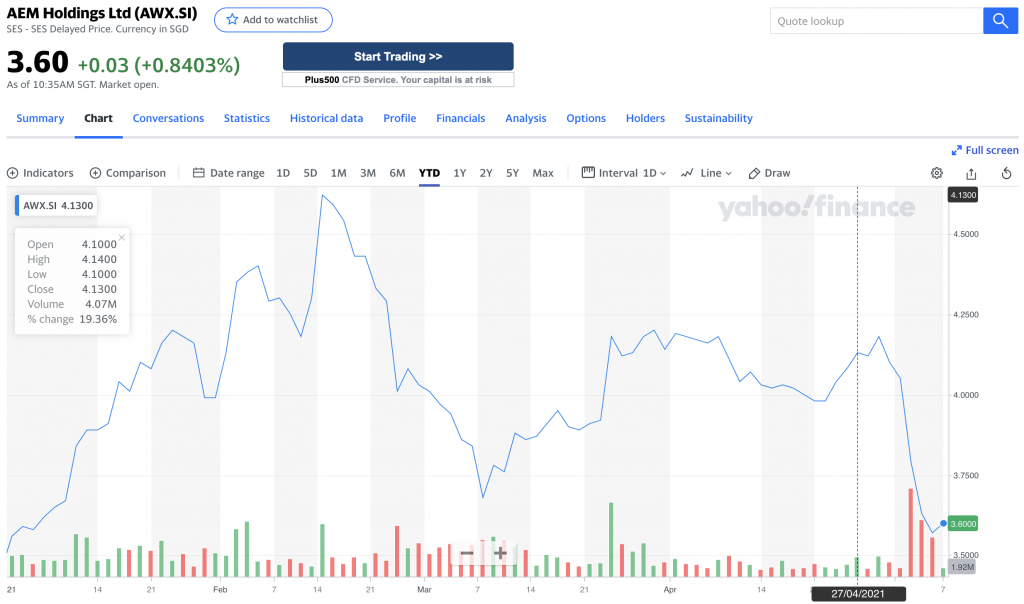The width and height of the screenshot is (1024, 604).
Task: Reset the chart with the refresh icon
Action: [x=1006, y=173]
